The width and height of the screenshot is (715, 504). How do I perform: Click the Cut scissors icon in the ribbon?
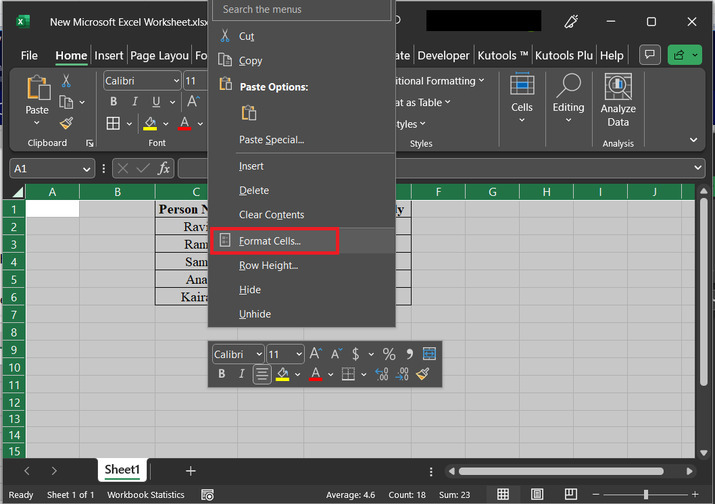tap(66, 81)
